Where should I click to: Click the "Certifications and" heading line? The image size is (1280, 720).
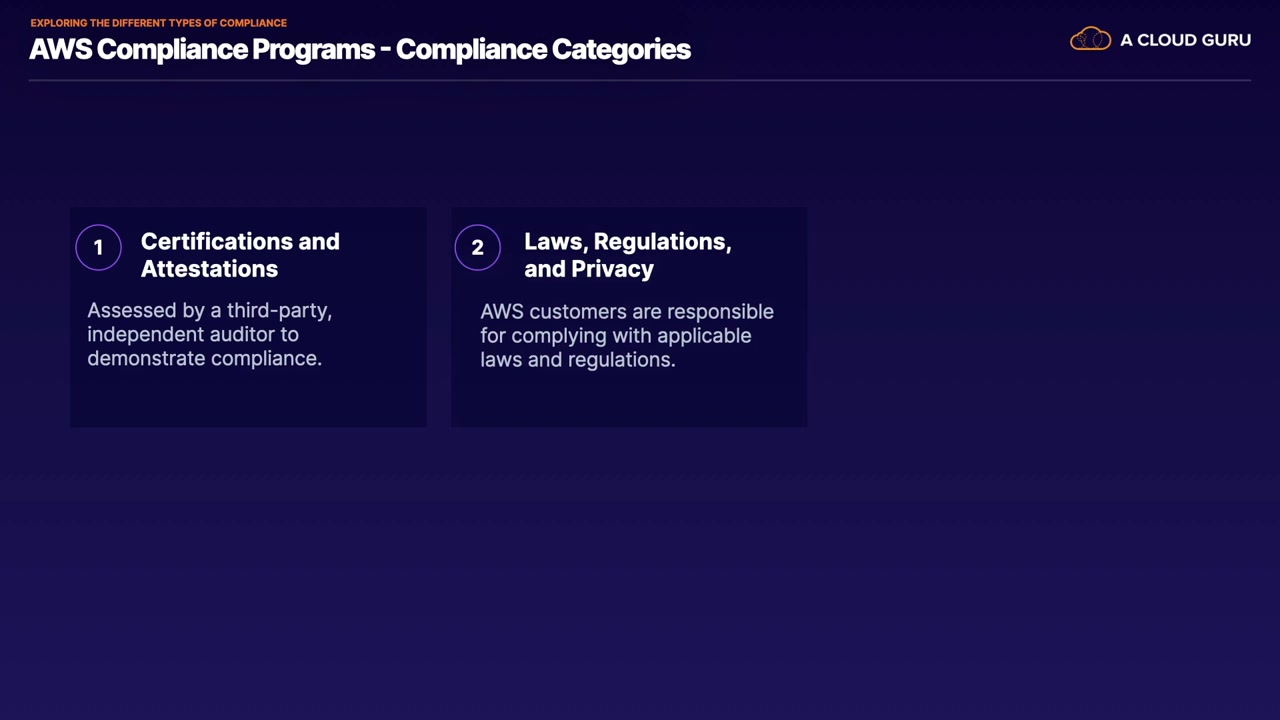click(240, 242)
